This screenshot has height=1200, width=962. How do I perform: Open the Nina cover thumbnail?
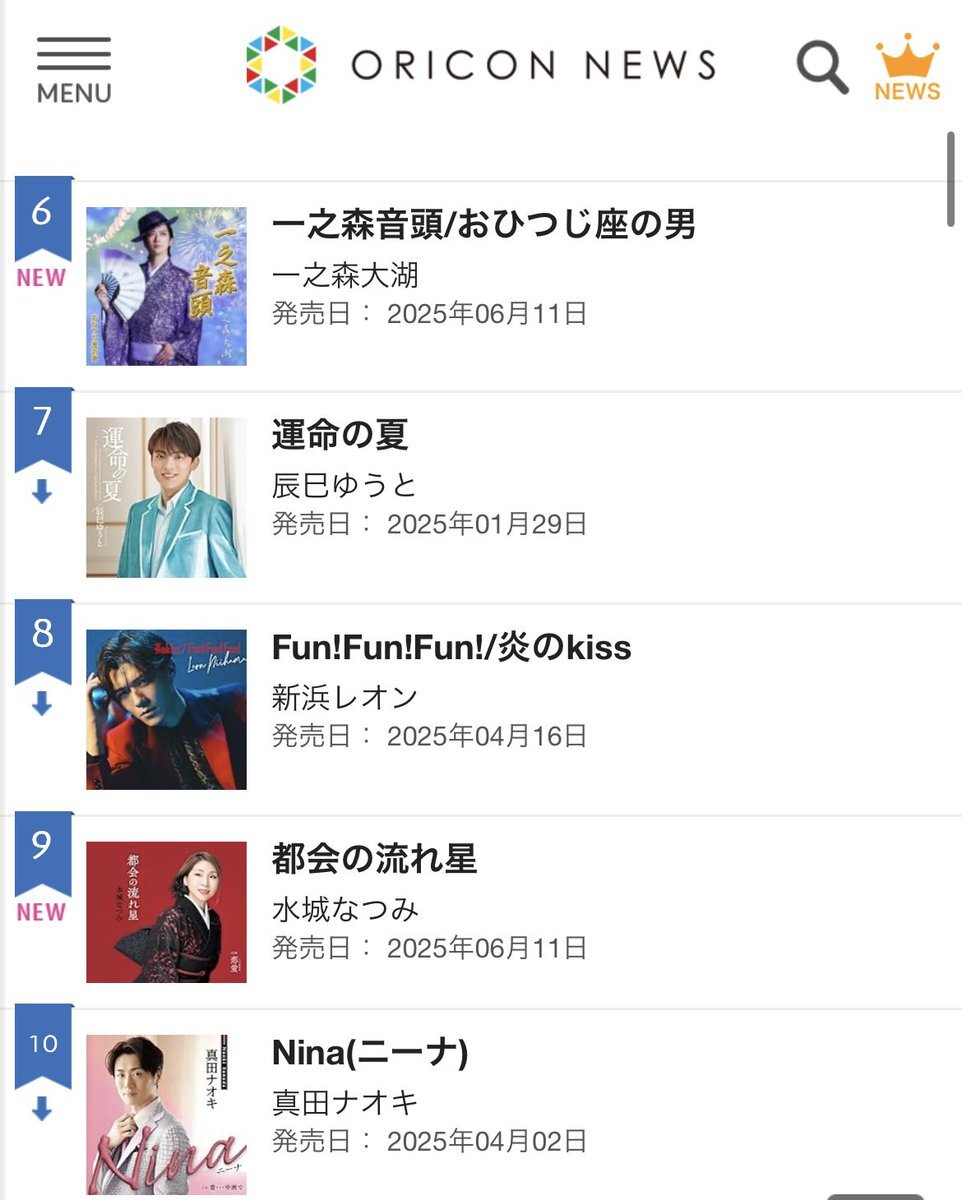tap(166, 1114)
